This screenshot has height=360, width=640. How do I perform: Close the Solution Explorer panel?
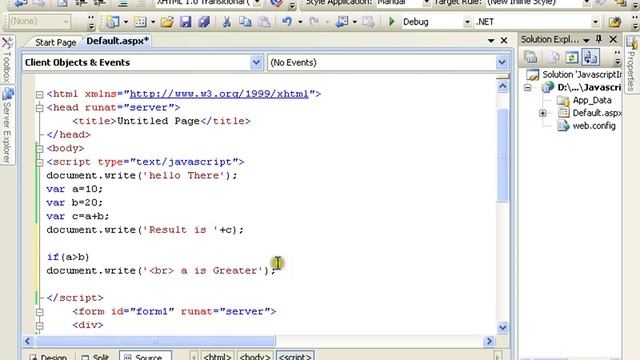tap(613, 39)
